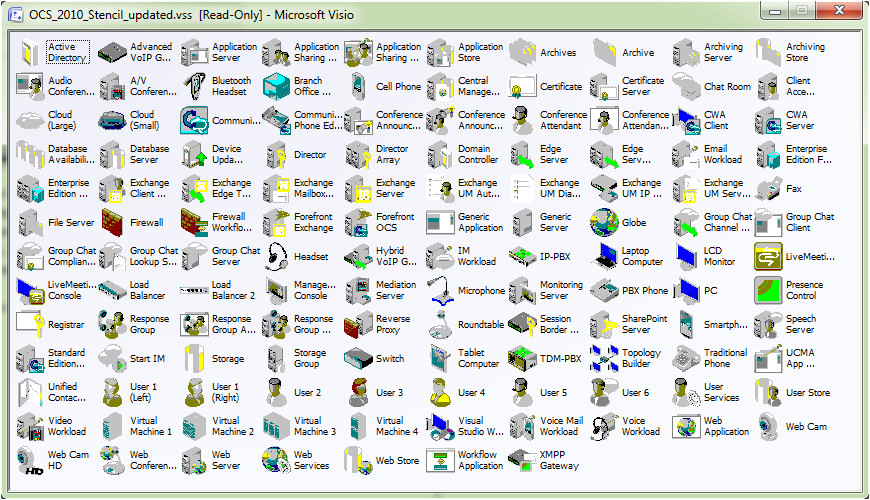
Task: Select the Firewall brick wall shape
Action: click(x=112, y=222)
